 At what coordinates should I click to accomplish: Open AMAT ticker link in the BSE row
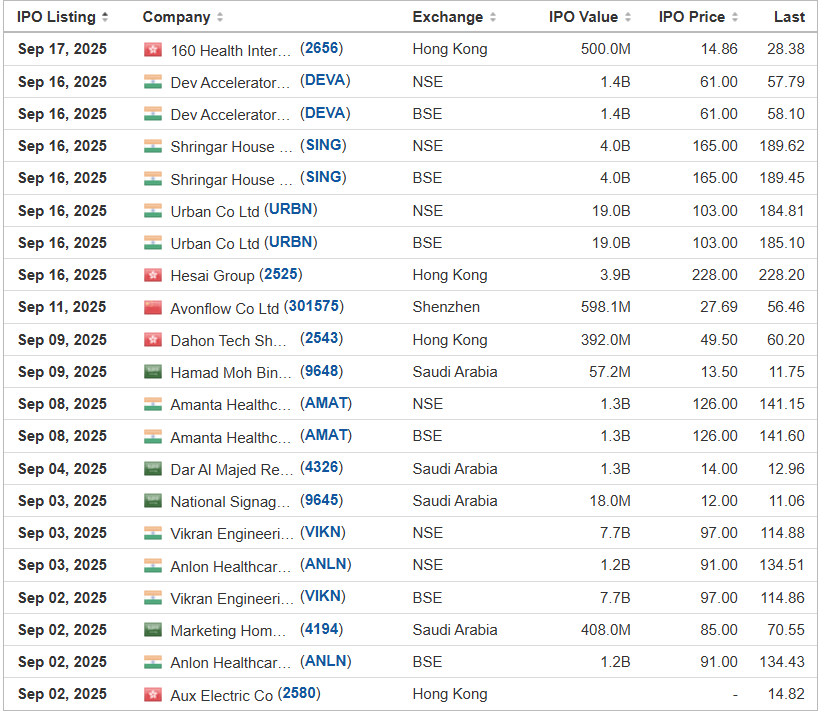(x=326, y=435)
